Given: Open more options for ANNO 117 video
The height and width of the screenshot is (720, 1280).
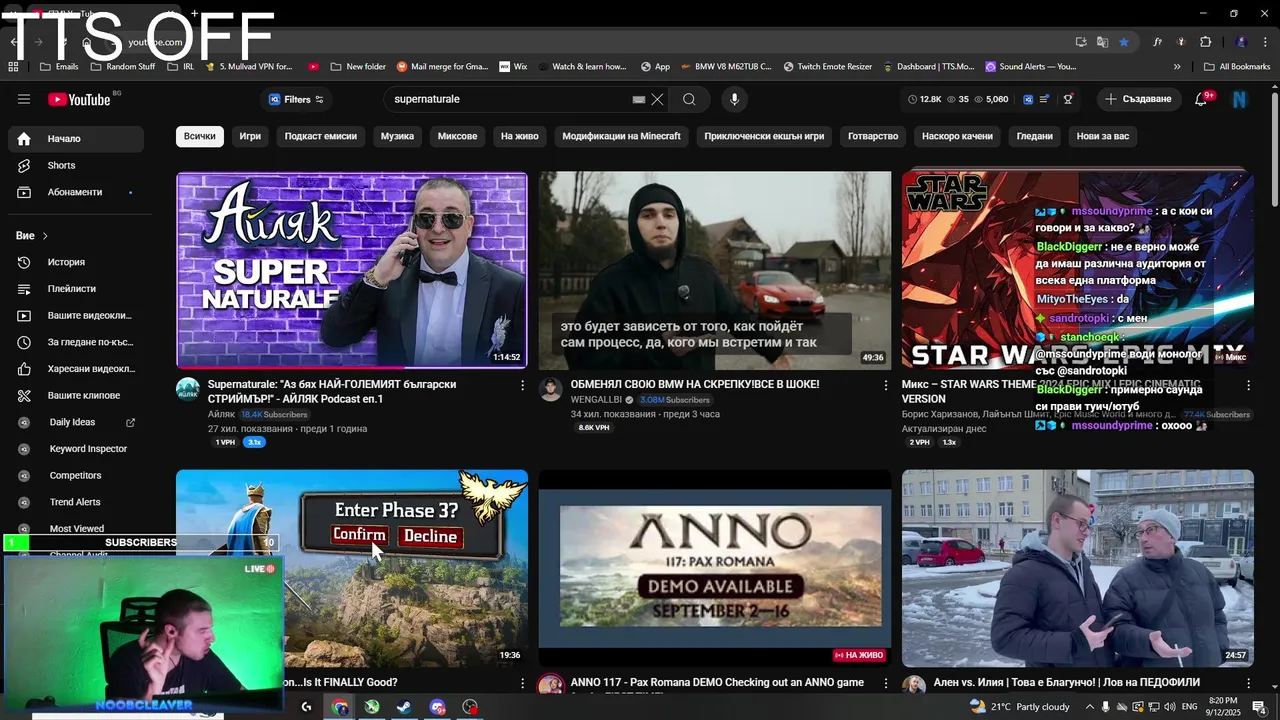Looking at the screenshot, I should (885, 683).
